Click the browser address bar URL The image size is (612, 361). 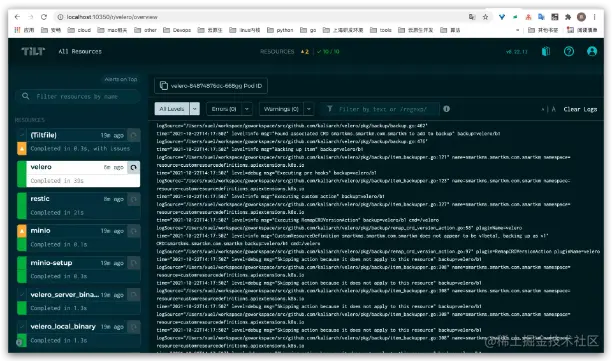pos(112,17)
